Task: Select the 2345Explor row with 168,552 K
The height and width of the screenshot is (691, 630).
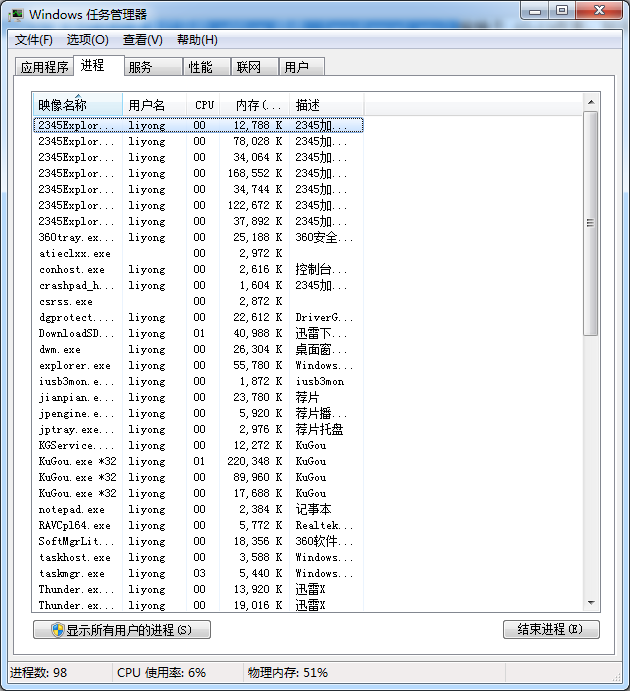Action: [198, 173]
